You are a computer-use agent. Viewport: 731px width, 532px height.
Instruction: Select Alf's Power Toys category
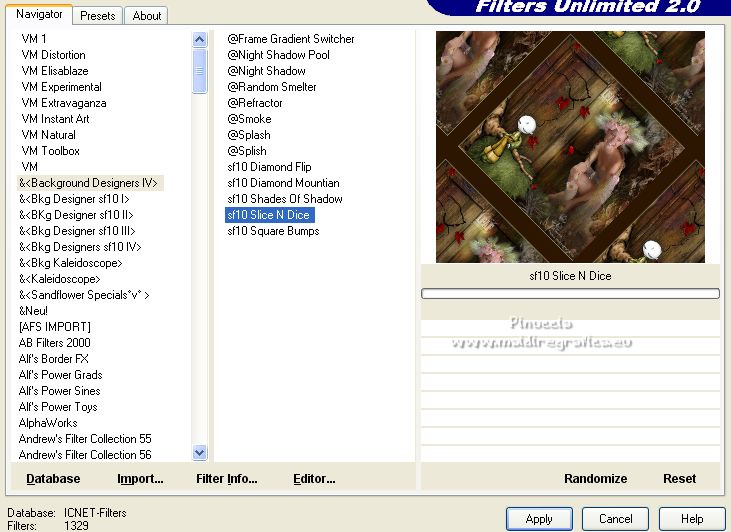pyautogui.click(x=58, y=407)
